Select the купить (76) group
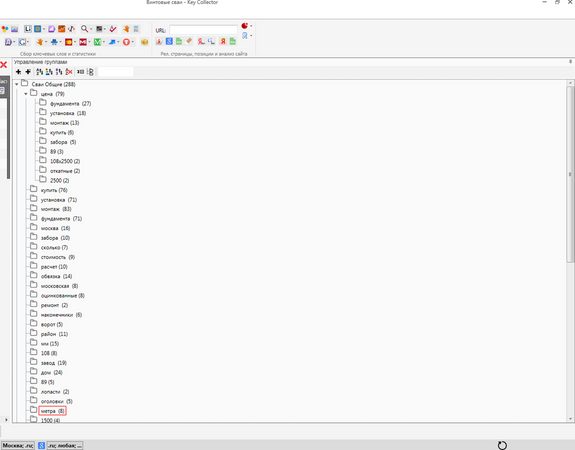 click(x=54, y=190)
